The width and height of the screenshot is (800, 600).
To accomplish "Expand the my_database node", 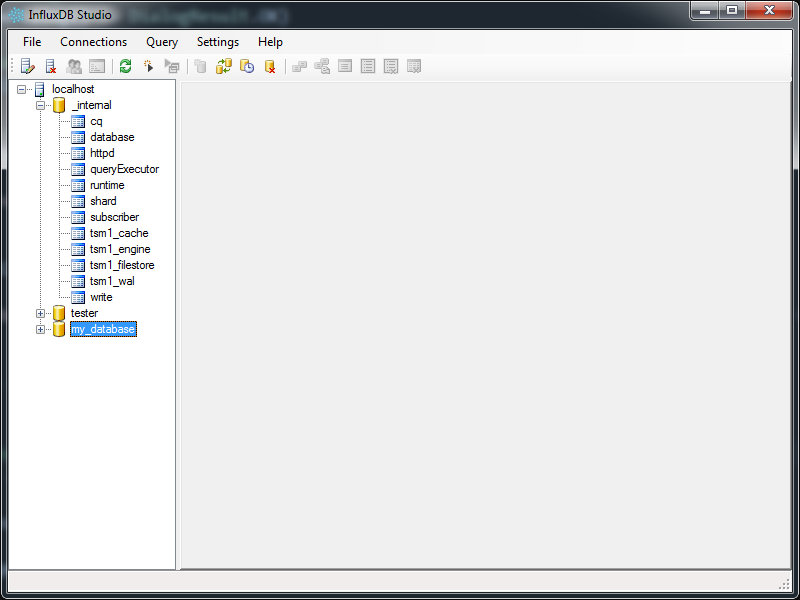I will (x=40, y=330).
